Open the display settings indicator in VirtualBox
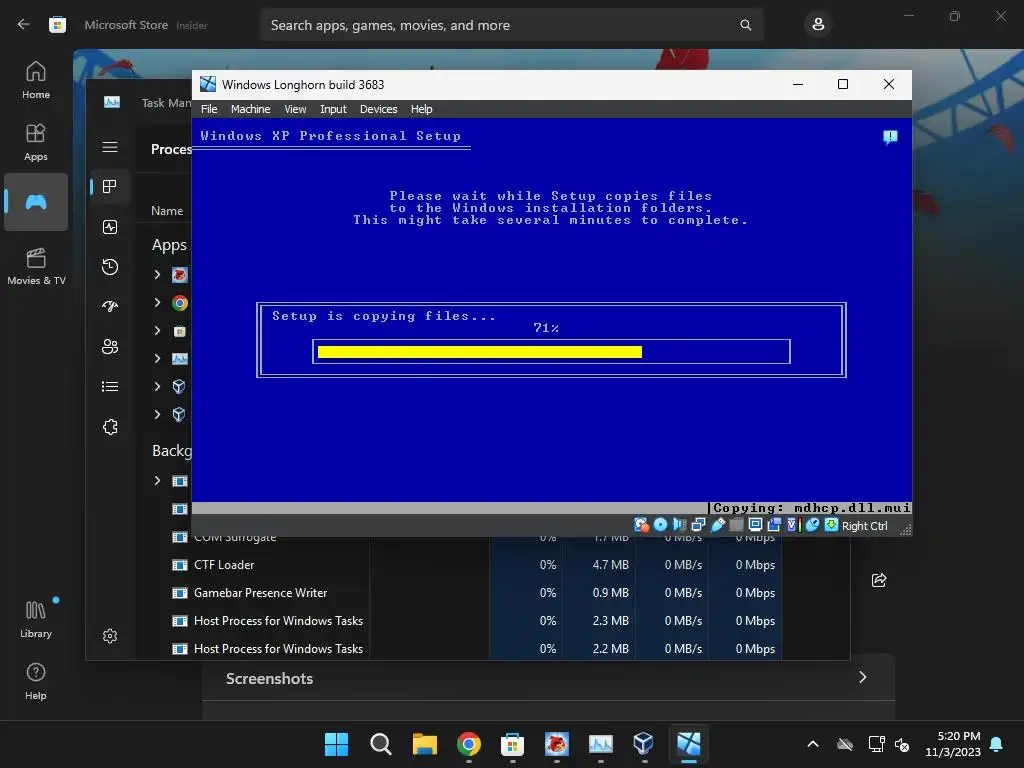Image resolution: width=1024 pixels, height=768 pixels. tap(755, 525)
